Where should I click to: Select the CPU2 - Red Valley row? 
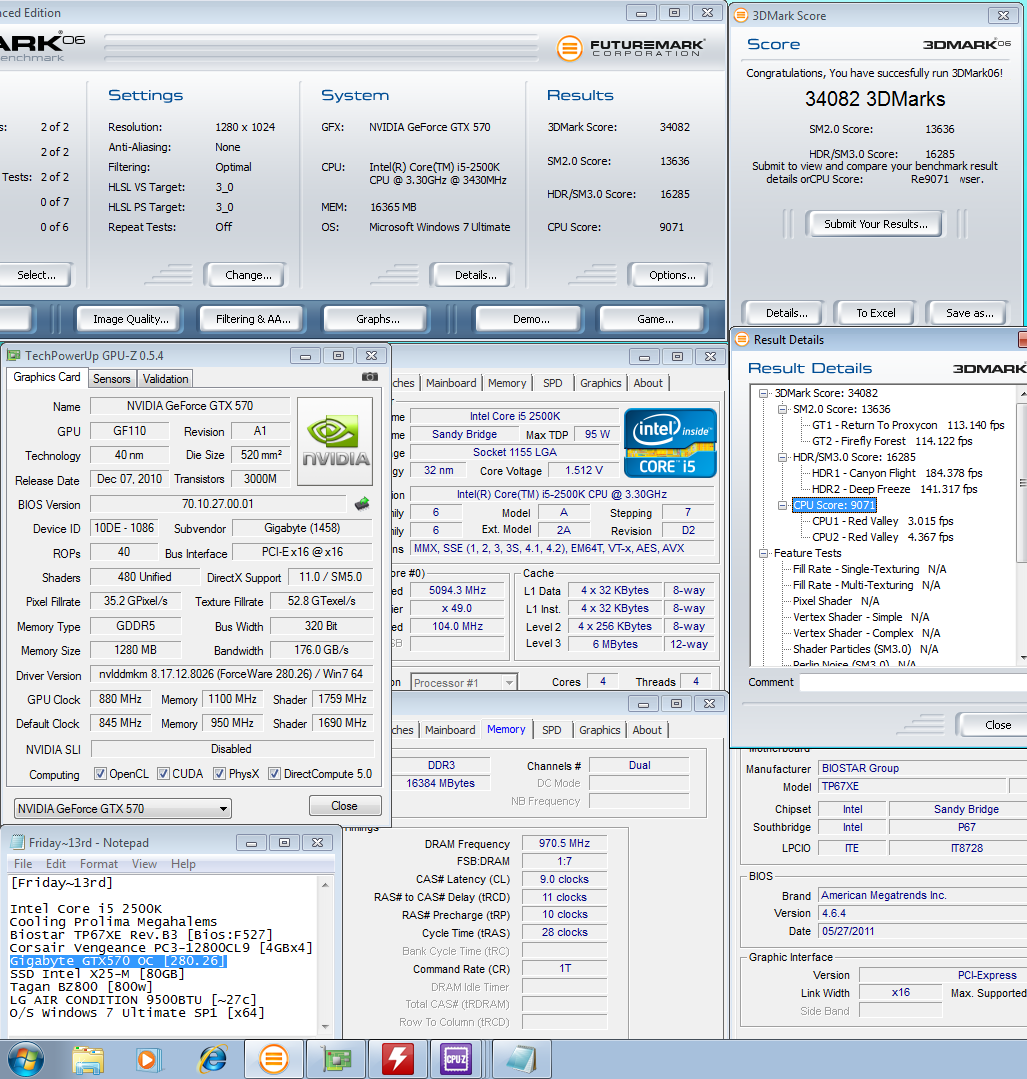(x=882, y=537)
